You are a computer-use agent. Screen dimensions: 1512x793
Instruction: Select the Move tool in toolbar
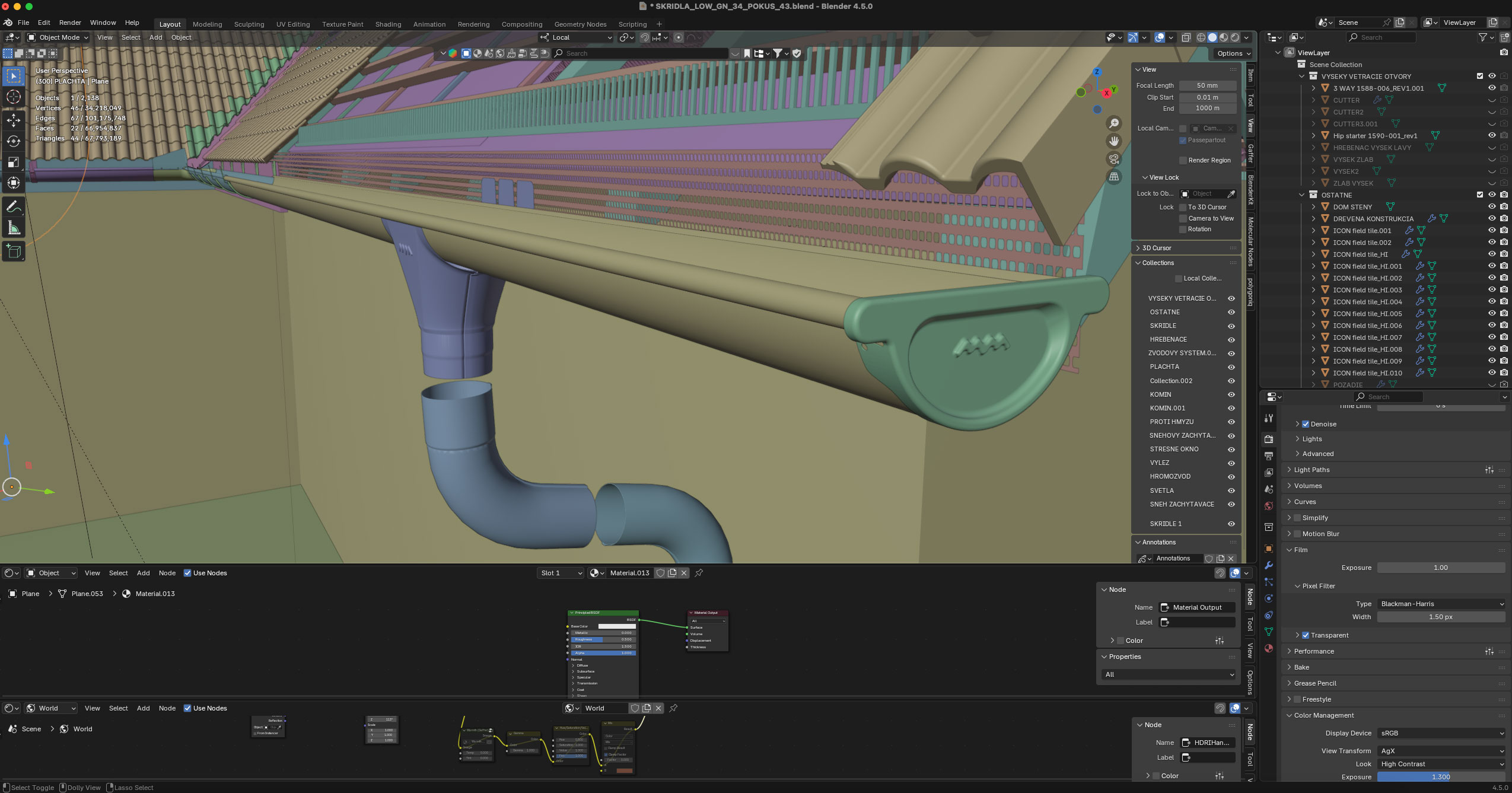point(13,120)
